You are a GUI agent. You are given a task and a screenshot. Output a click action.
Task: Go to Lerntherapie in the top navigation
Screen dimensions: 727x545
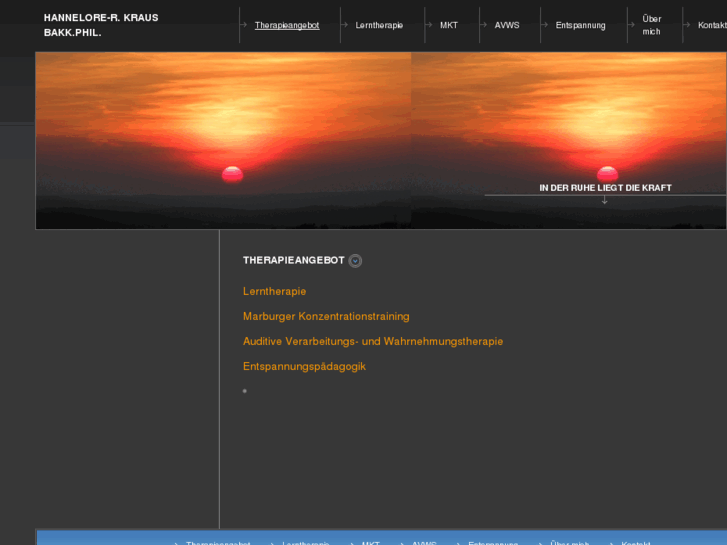coord(379,25)
